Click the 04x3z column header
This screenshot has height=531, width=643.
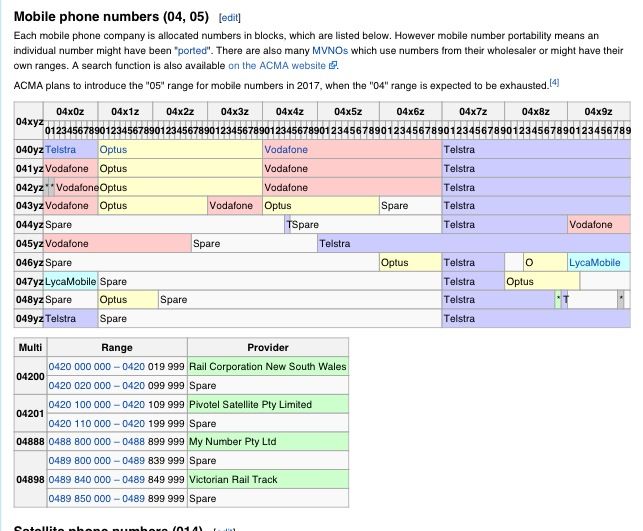pos(235,112)
